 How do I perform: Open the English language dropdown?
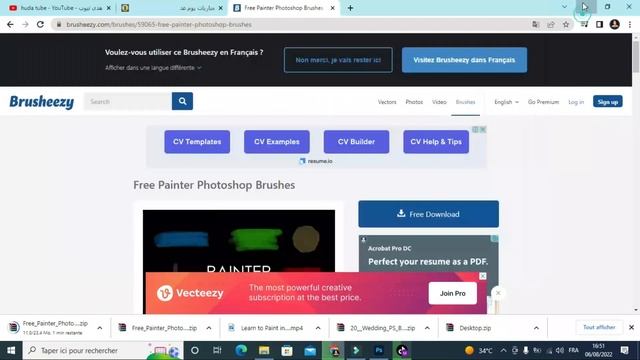click(506, 102)
